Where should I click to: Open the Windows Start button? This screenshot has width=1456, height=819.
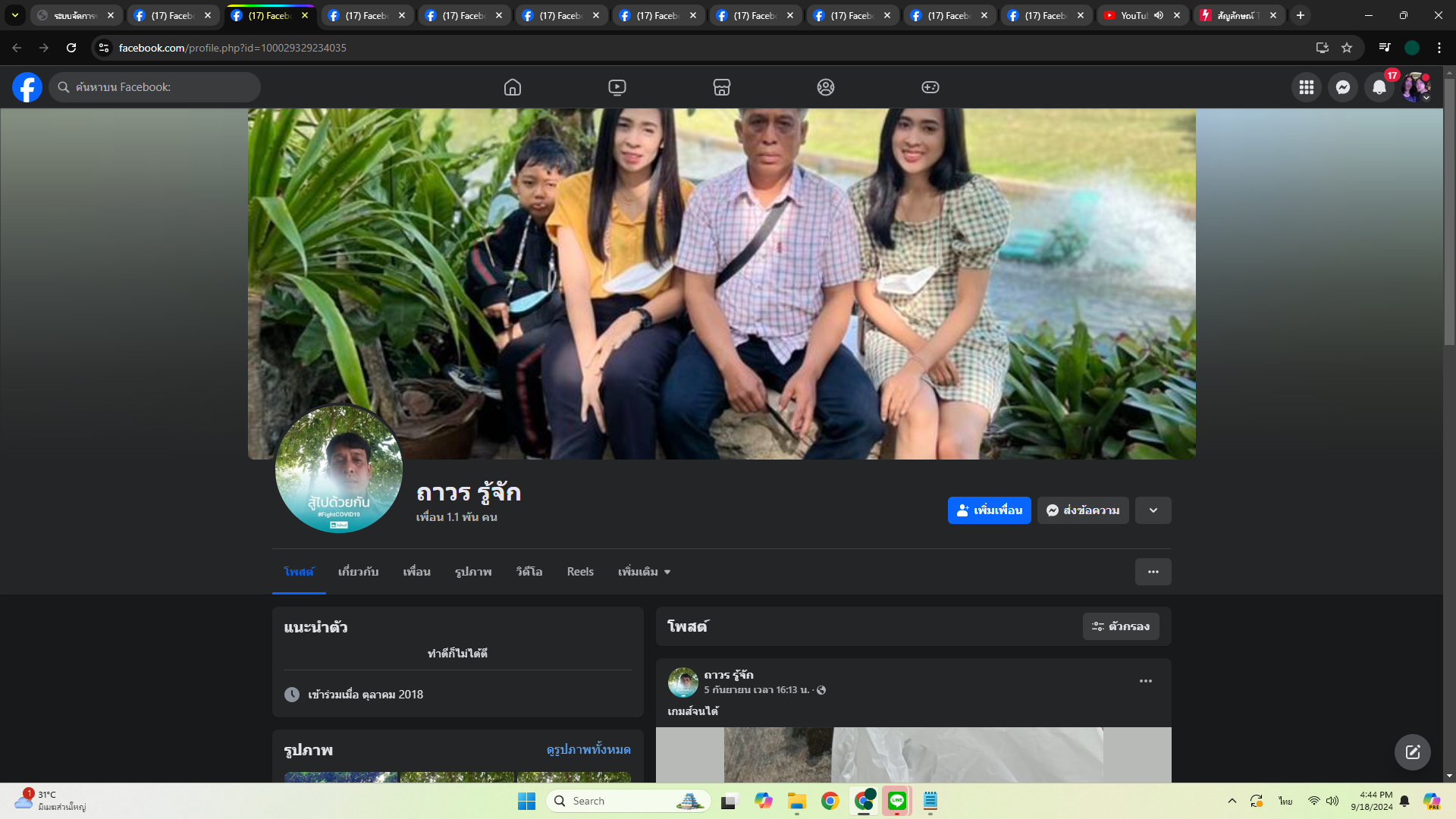(x=527, y=801)
